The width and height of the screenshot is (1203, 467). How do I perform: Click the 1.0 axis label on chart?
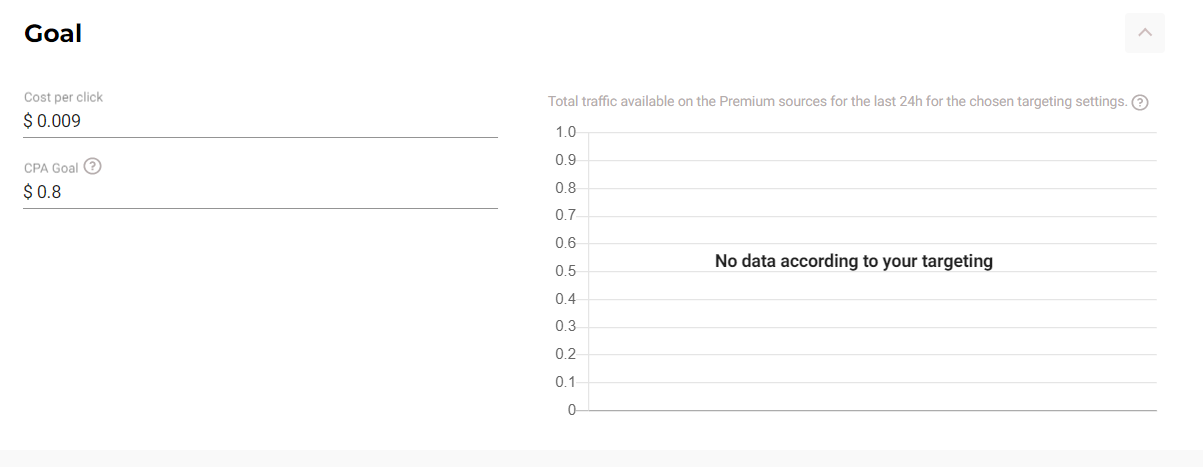click(566, 132)
